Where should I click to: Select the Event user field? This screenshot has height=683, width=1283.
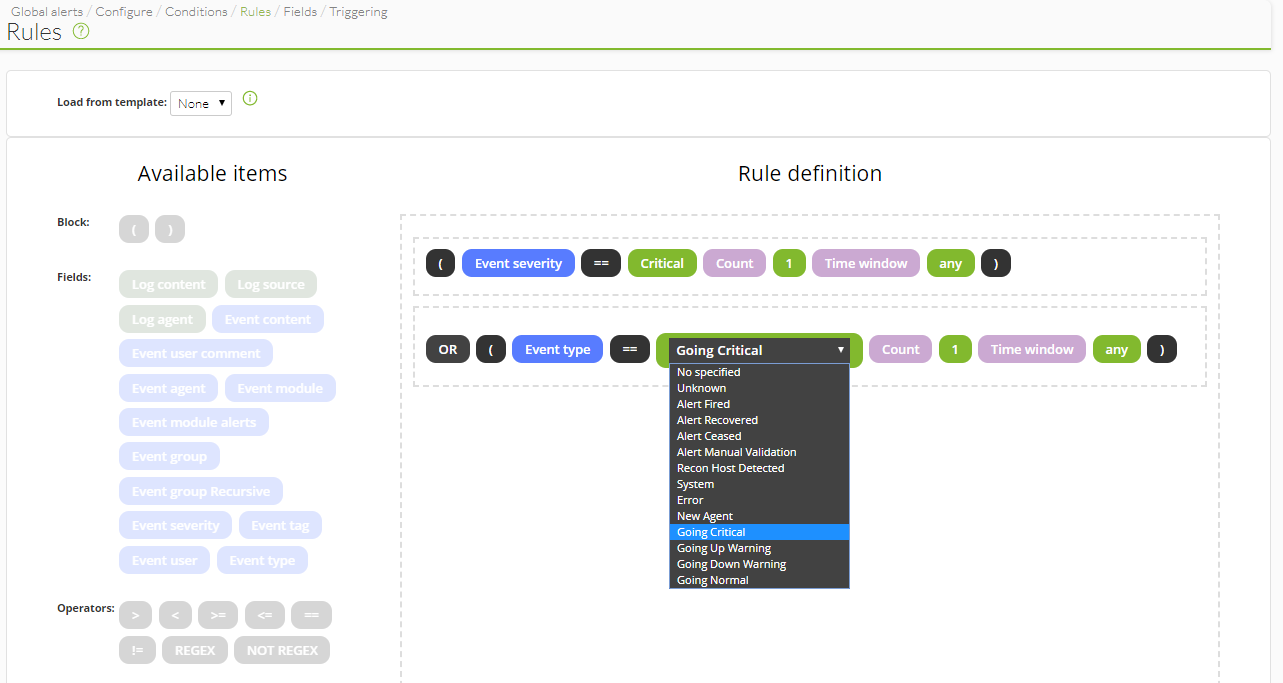pyautogui.click(x=164, y=561)
